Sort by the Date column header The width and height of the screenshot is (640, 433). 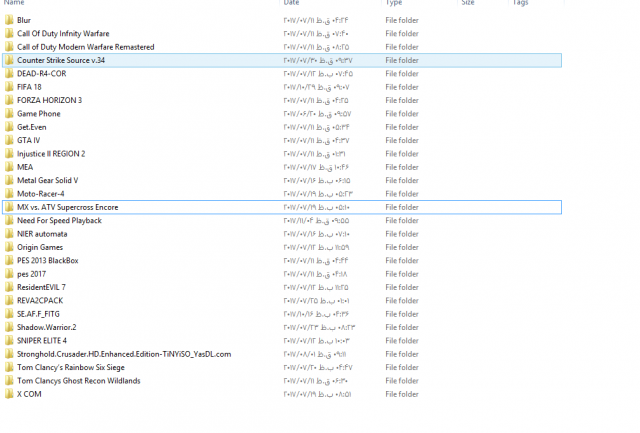click(x=291, y=2)
